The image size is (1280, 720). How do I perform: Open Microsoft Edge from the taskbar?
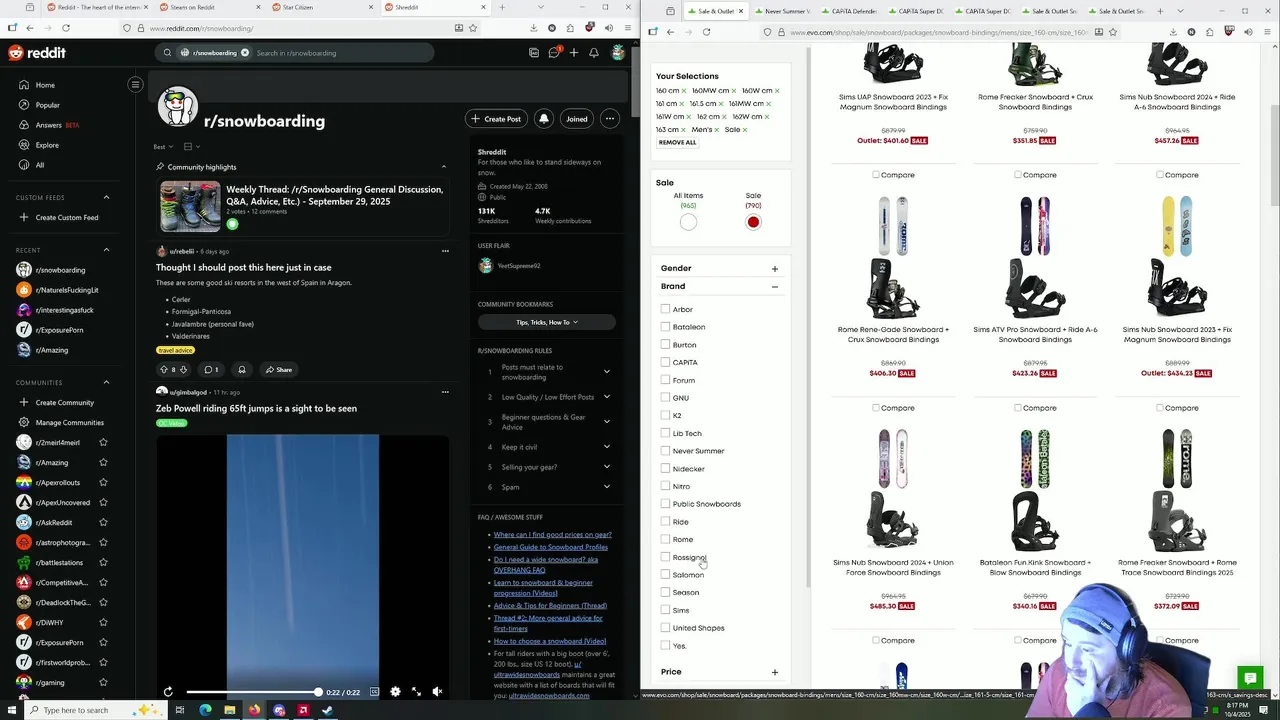coord(205,710)
